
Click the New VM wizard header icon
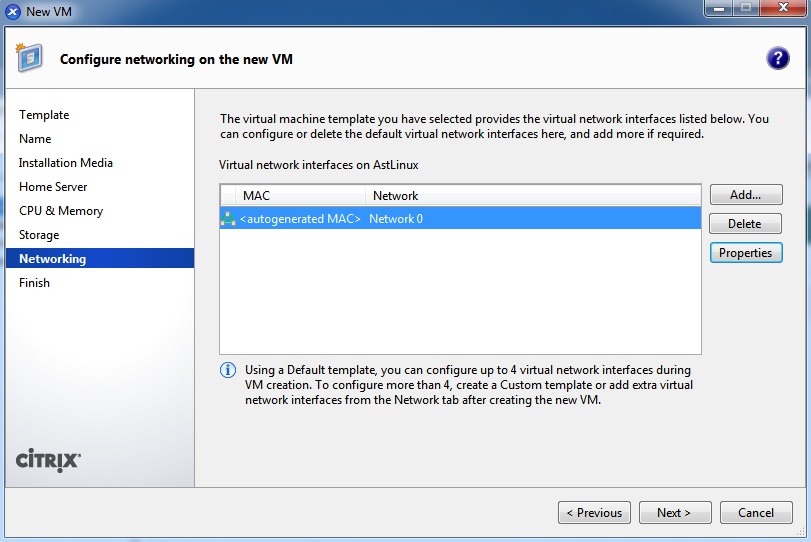[29, 57]
